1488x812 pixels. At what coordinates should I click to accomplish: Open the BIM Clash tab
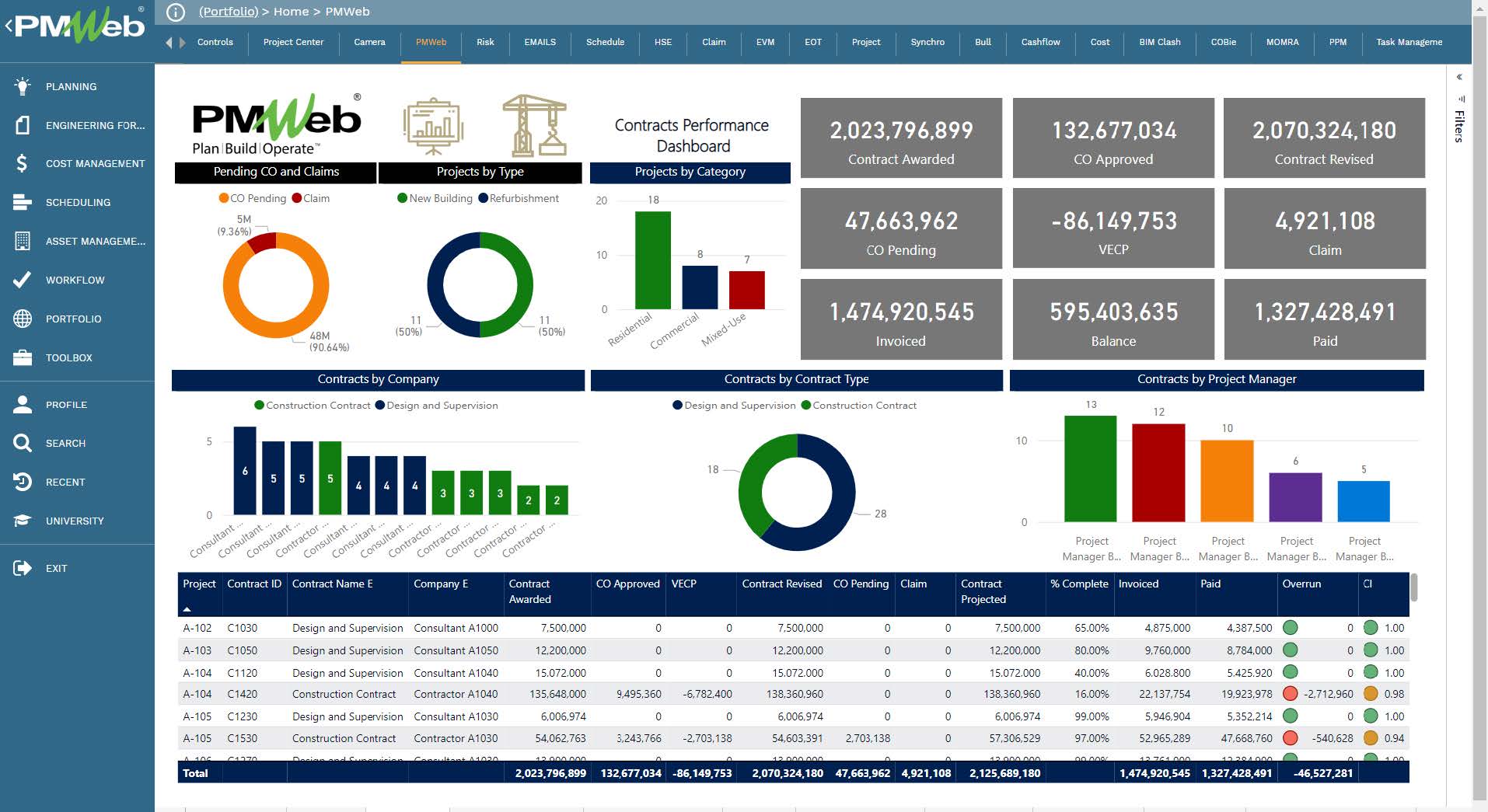(1159, 43)
